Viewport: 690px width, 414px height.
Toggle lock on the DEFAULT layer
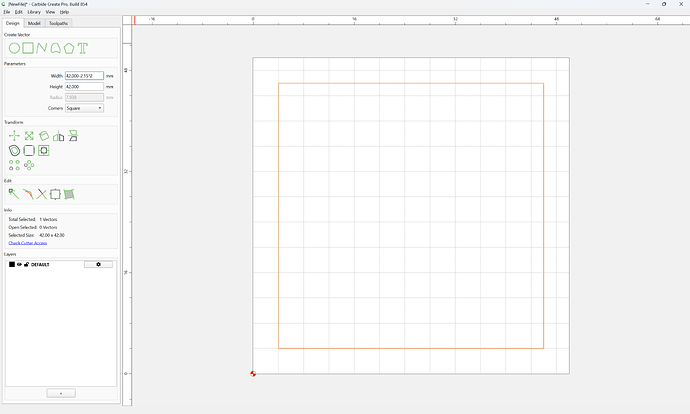[x=26, y=264]
